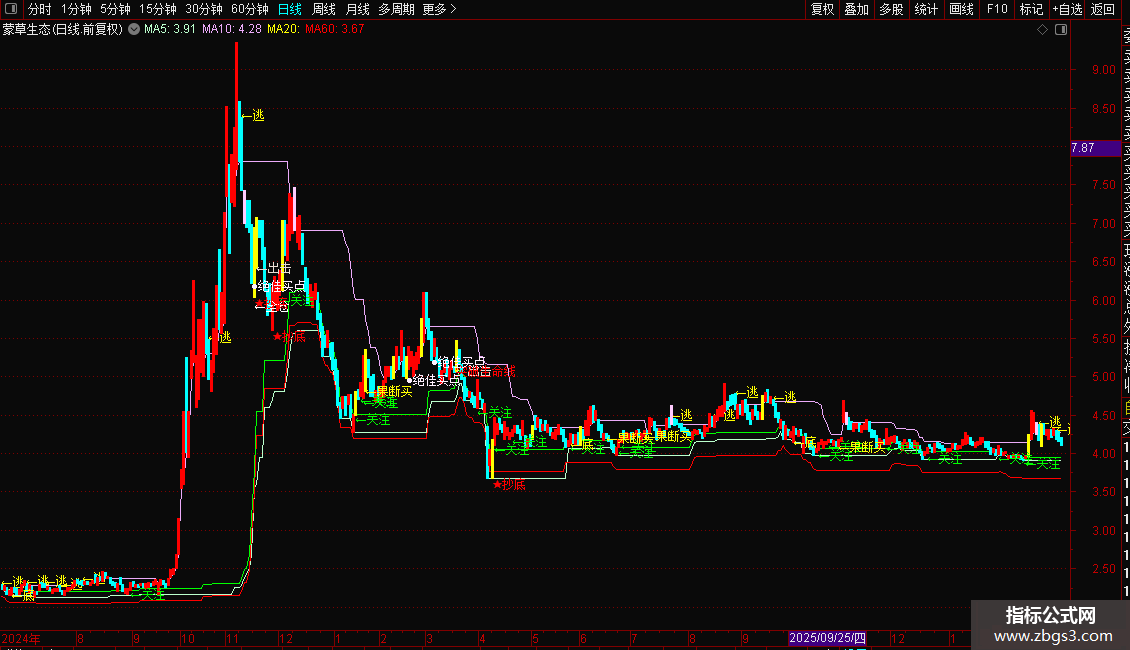The width and height of the screenshot is (1130, 650).
Task: Select the 1分钟 period tab
Action: click(x=76, y=9)
